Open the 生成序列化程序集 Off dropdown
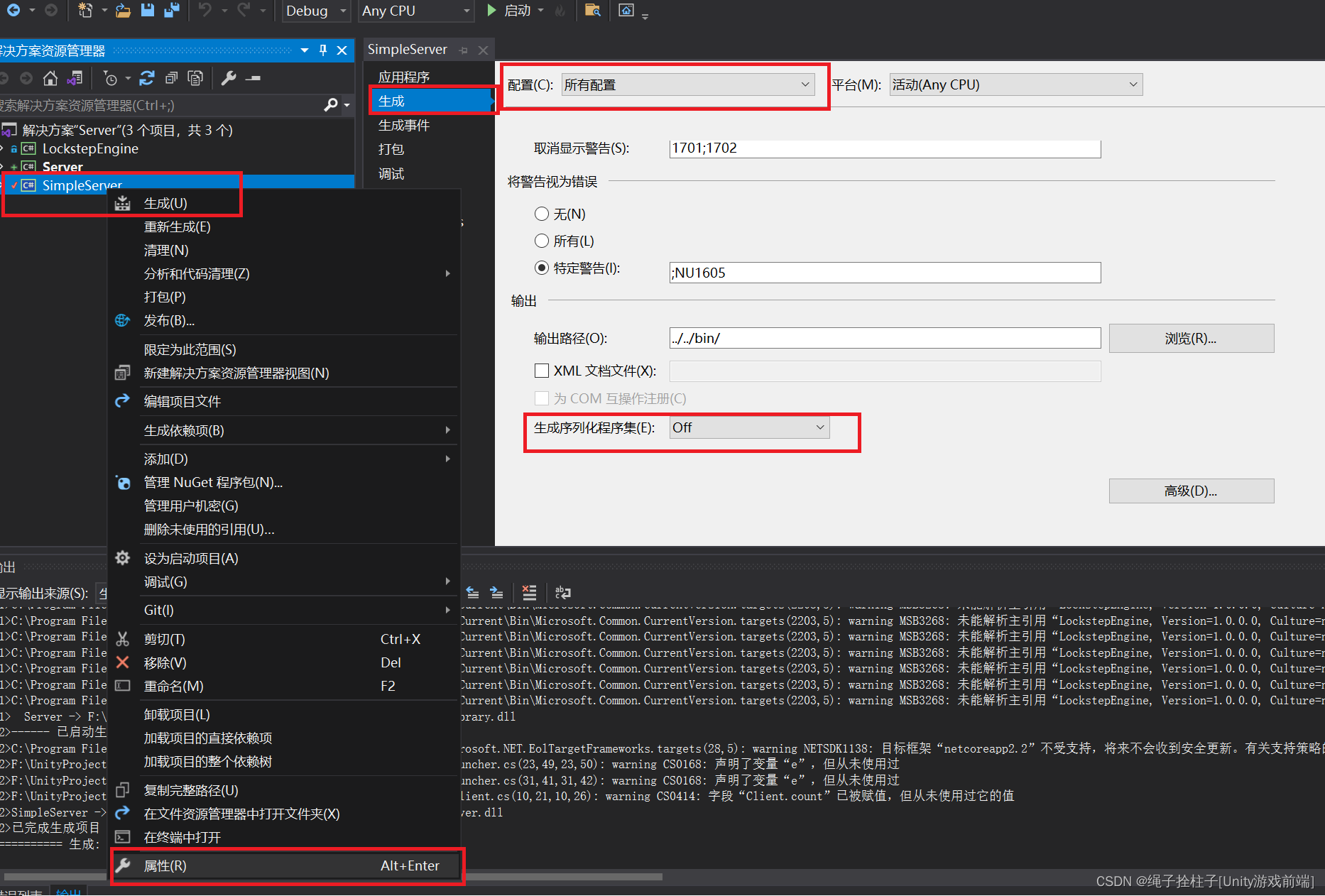The image size is (1325, 896). point(749,427)
